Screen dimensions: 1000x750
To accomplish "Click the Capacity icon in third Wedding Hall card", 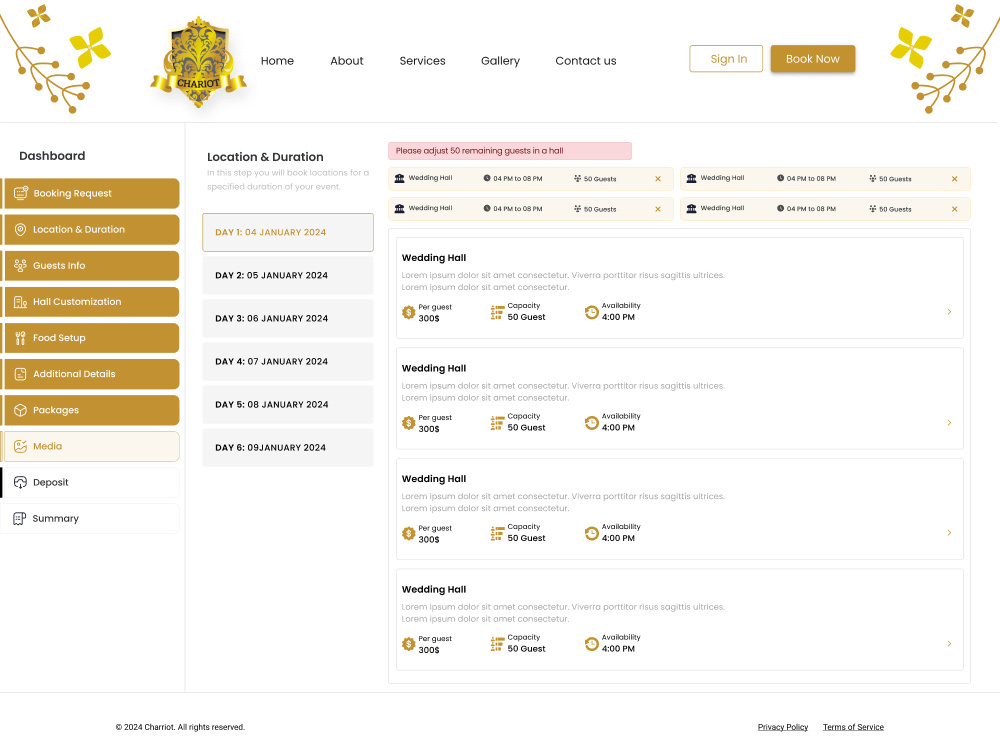I will (x=497, y=533).
